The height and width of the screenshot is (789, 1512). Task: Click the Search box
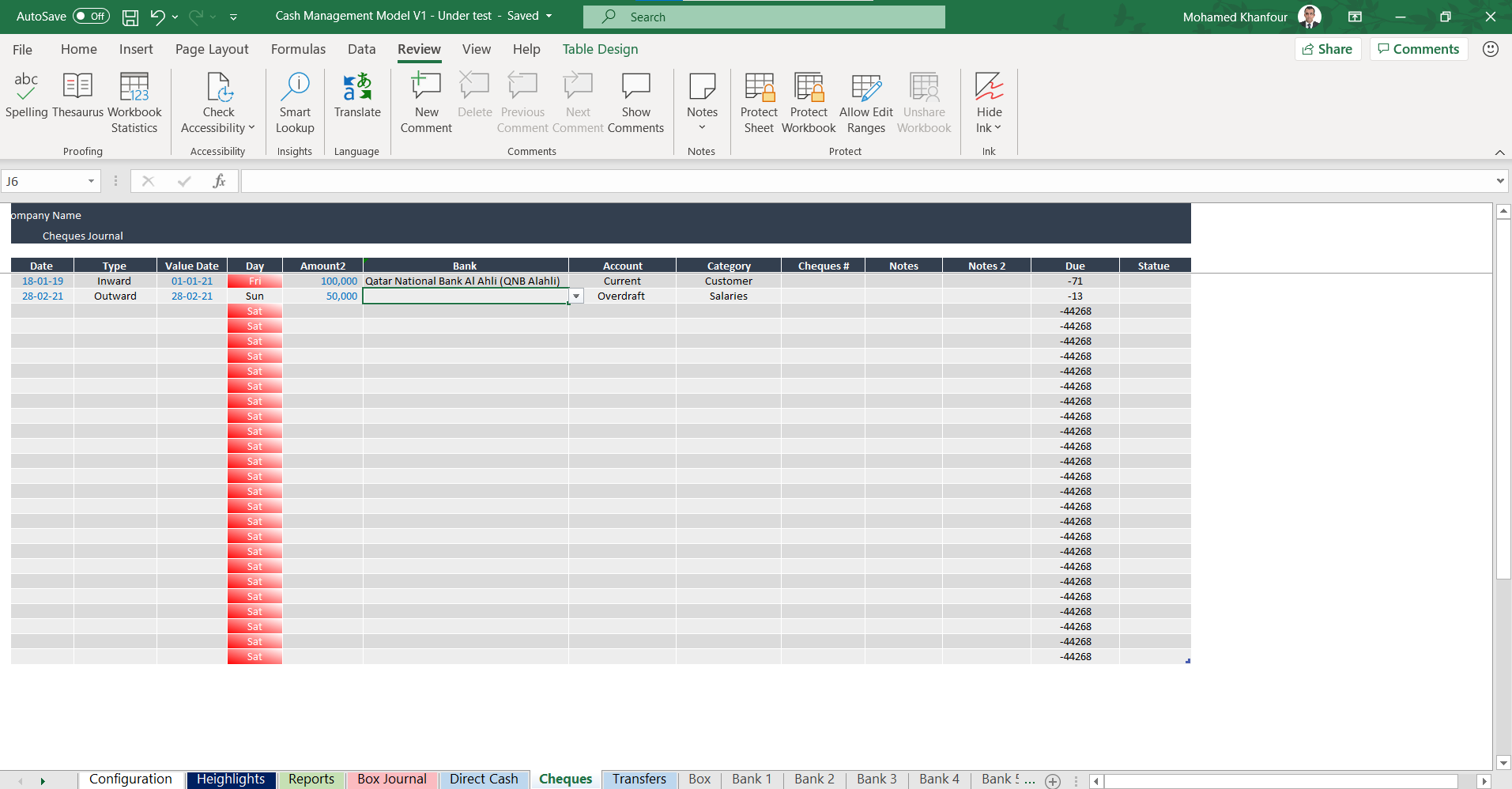click(x=764, y=17)
